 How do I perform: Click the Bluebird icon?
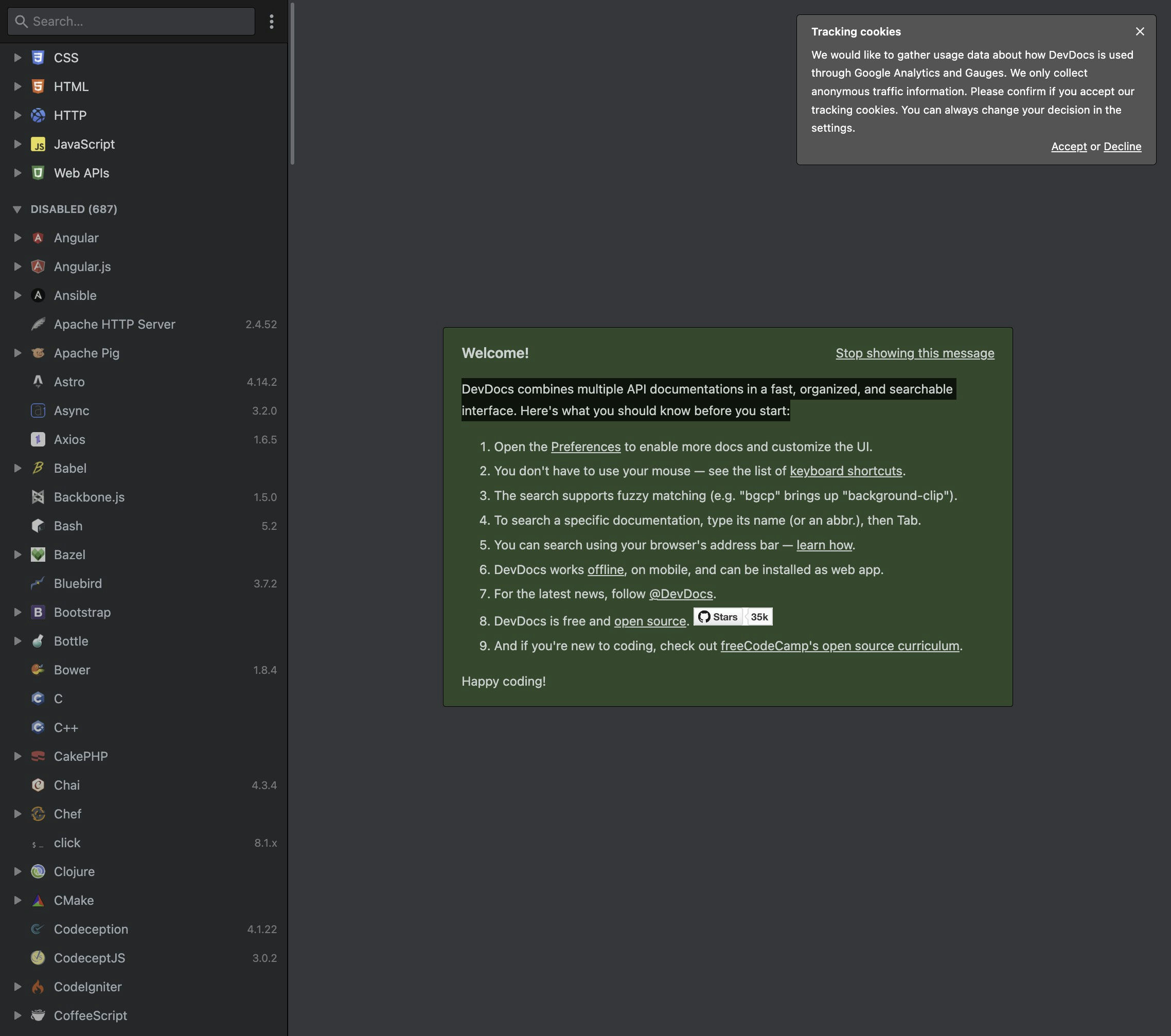(38, 583)
